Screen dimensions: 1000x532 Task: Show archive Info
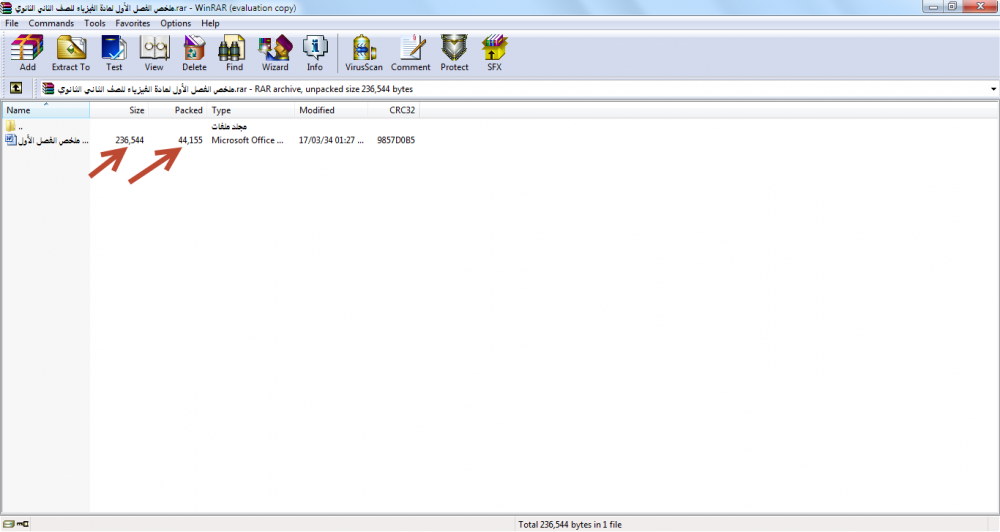315,53
